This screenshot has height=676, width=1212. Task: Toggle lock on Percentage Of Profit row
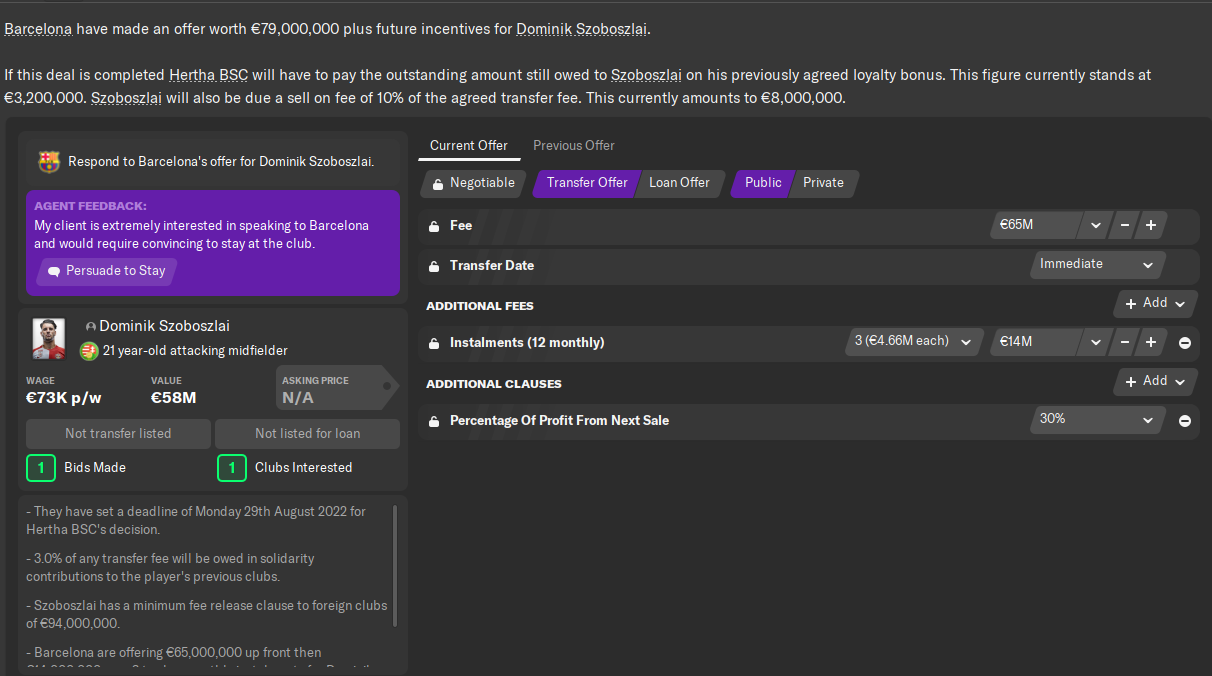coord(434,421)
